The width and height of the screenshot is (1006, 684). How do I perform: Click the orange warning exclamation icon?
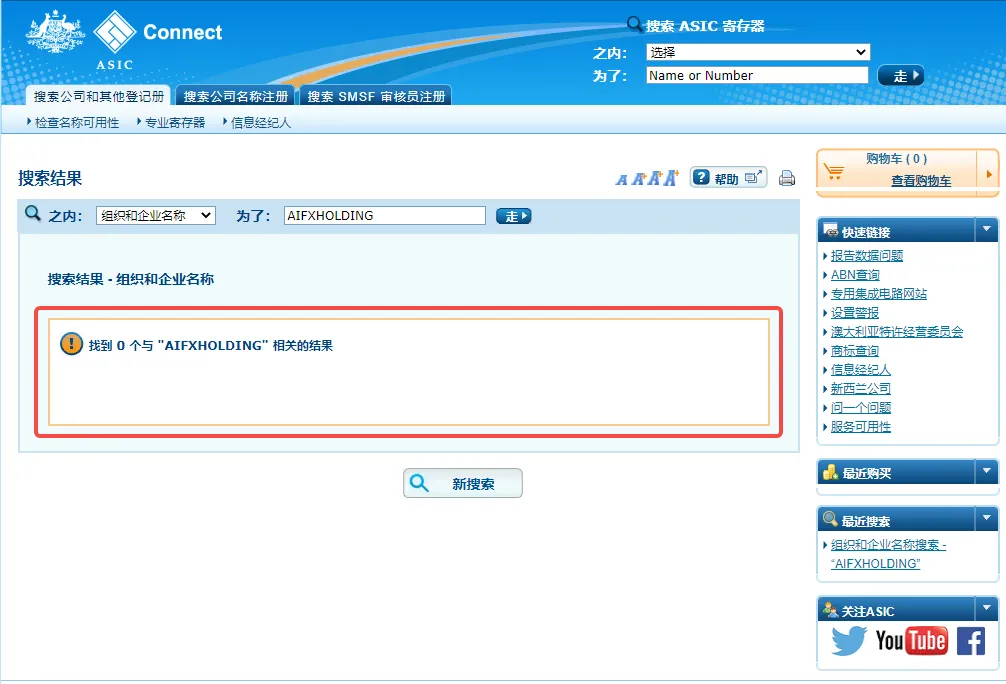tap(71, 344)
